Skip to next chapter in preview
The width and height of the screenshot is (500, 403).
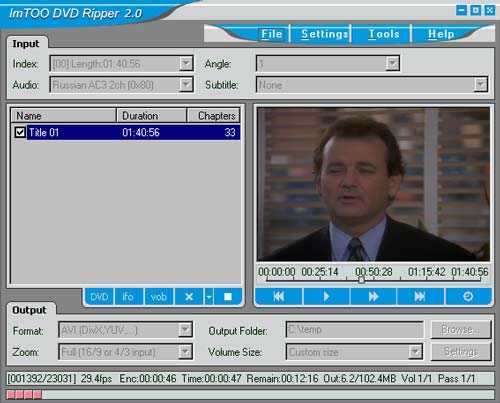[x=420, y=296]
